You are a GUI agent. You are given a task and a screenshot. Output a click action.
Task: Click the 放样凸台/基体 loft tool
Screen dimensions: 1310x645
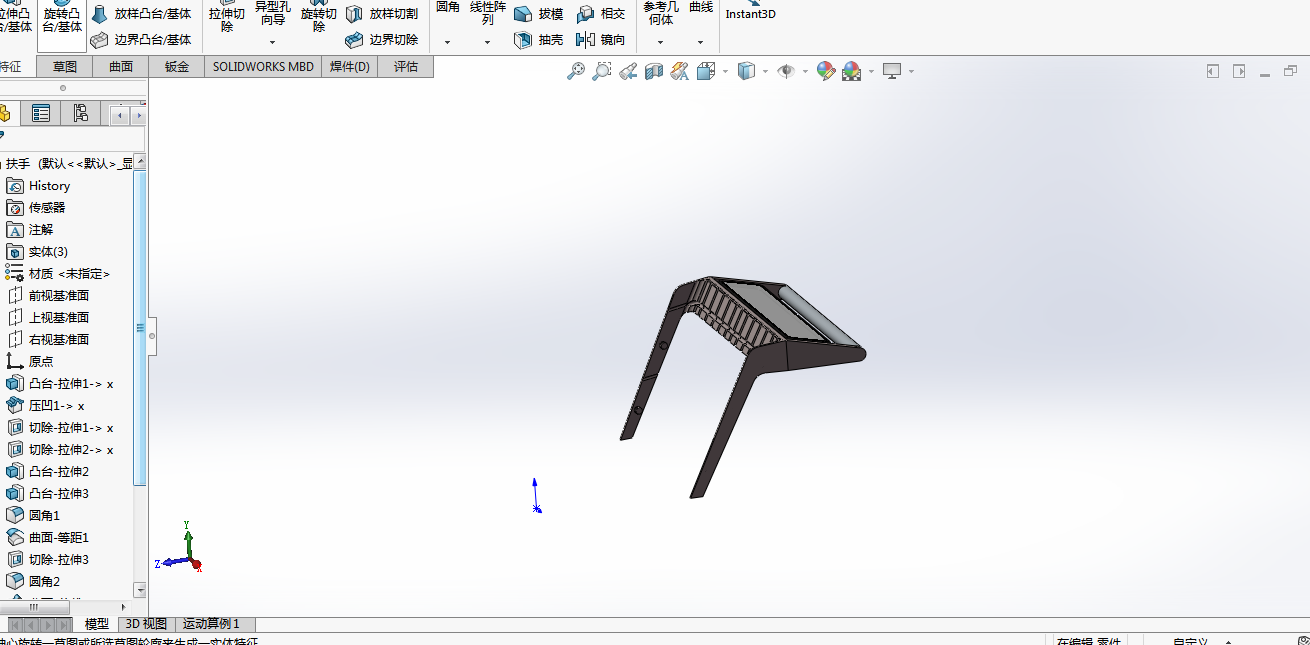tap(141, 14)
